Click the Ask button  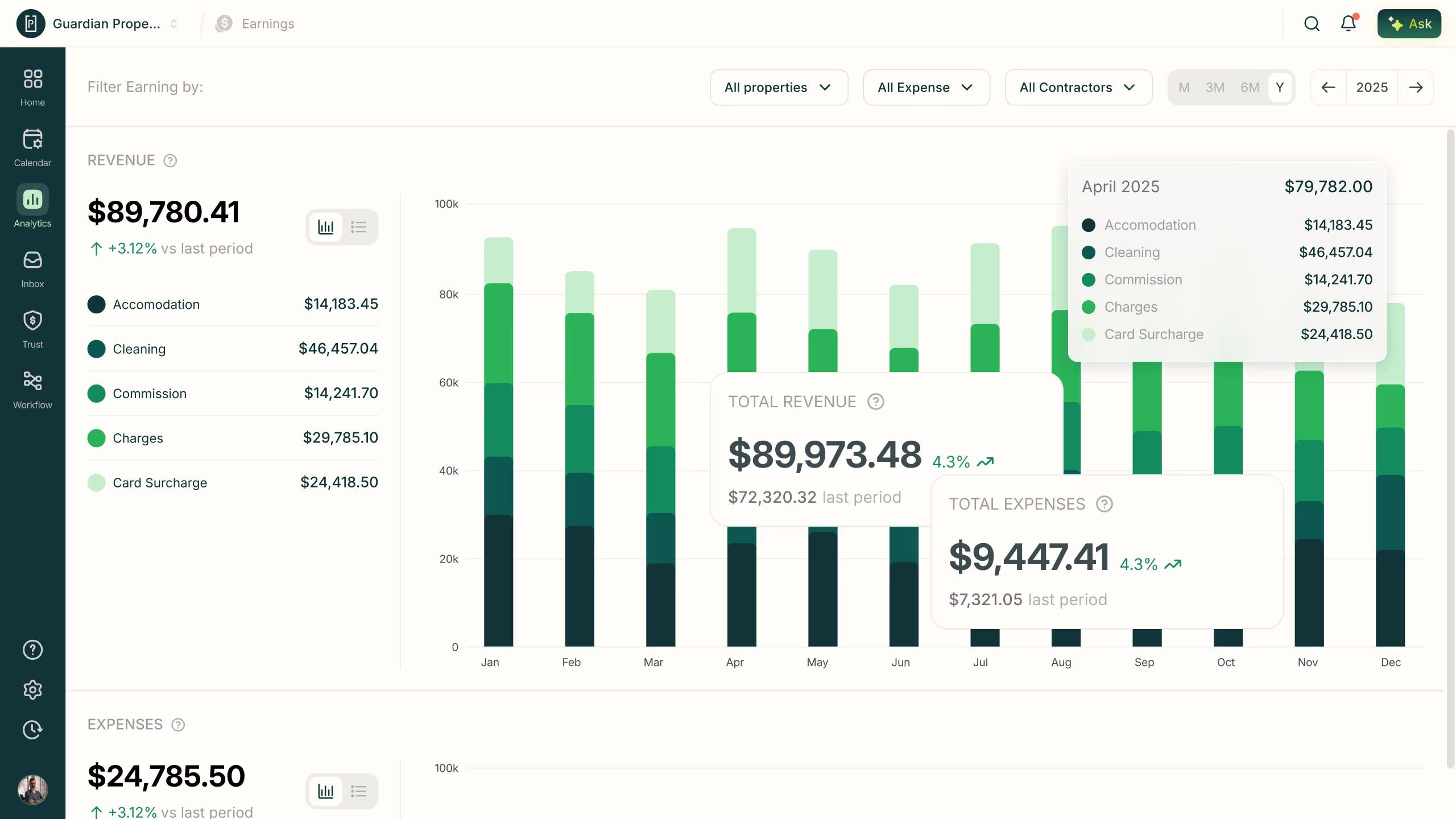pyautogui.click(x=1409, y=24)
